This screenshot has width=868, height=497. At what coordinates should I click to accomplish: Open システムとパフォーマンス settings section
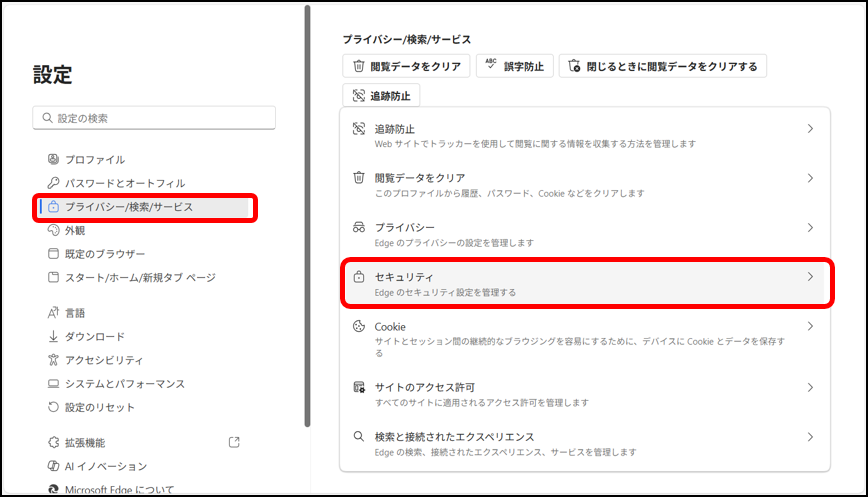124,384
